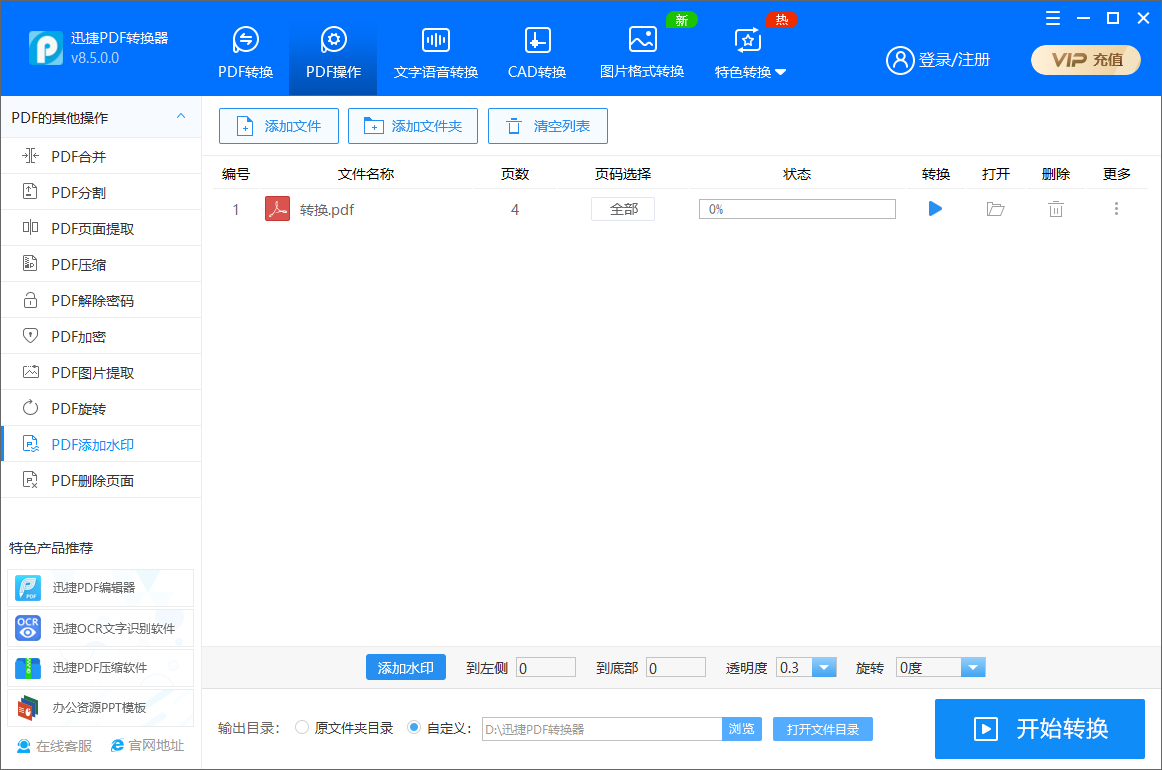Collapse the PDF的其他操作 section
The image size is (1162, 770).
tap(181, 116)
